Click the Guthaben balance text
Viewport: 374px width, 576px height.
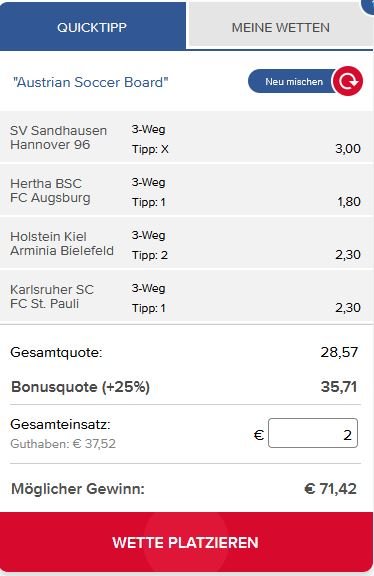click(63, 444)
